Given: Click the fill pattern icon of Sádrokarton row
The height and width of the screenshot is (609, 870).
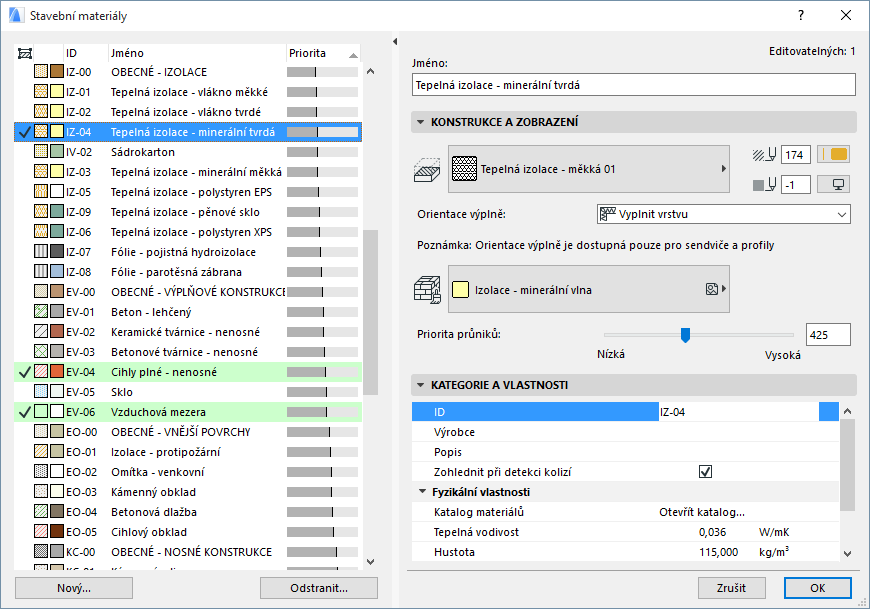Looking at the screenshot, I should [41, 151].
